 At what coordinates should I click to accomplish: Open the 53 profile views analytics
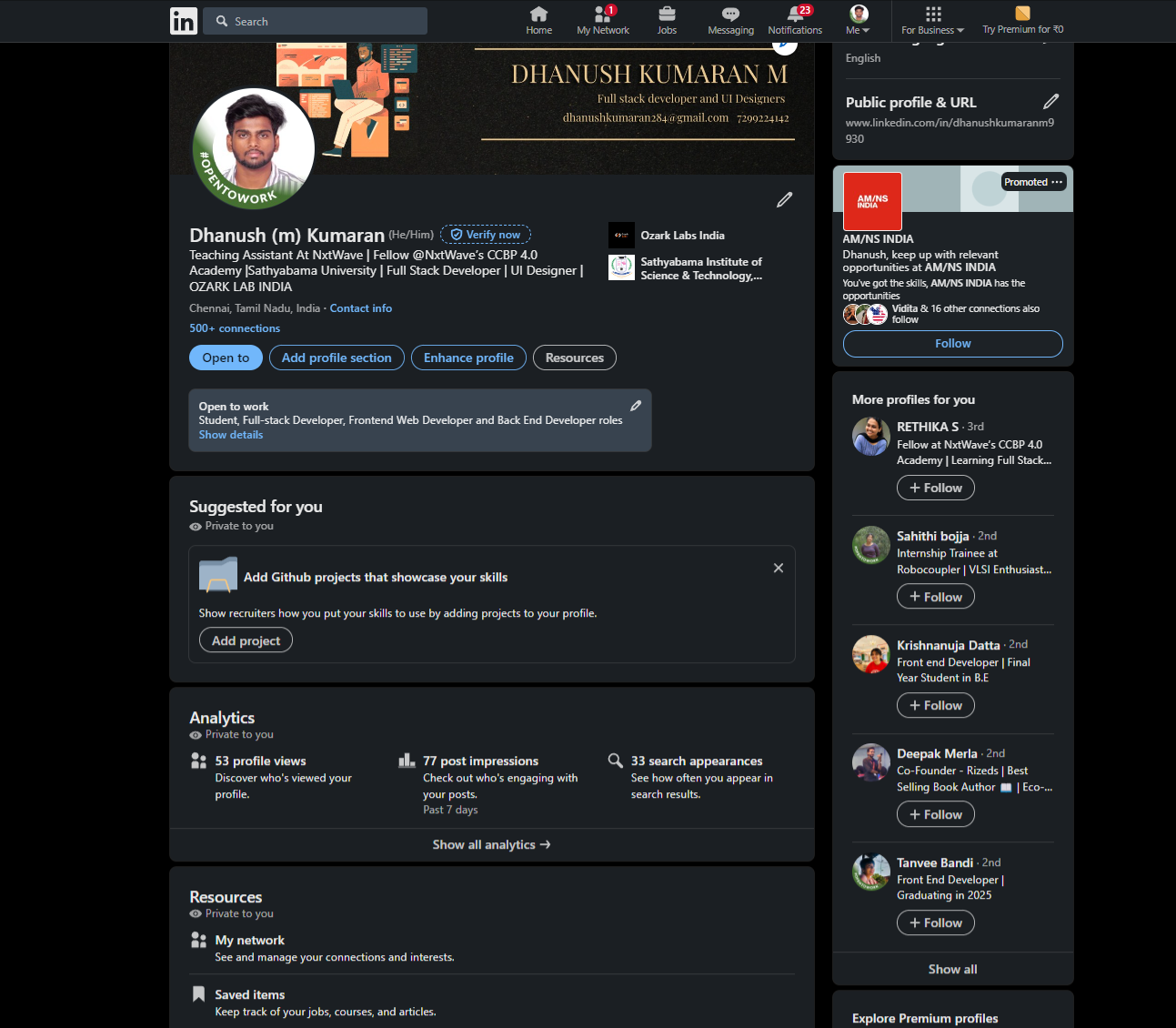(260, 761)
